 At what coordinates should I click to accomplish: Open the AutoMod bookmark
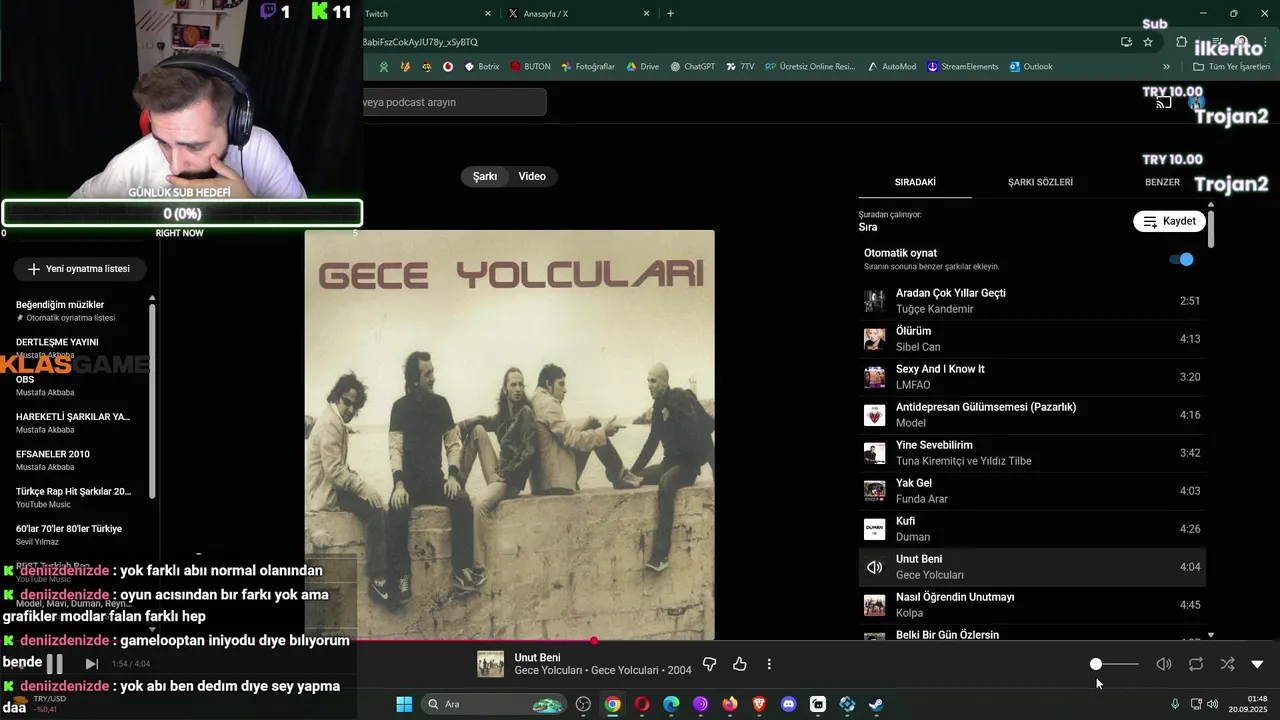click(x=892, y=67)
